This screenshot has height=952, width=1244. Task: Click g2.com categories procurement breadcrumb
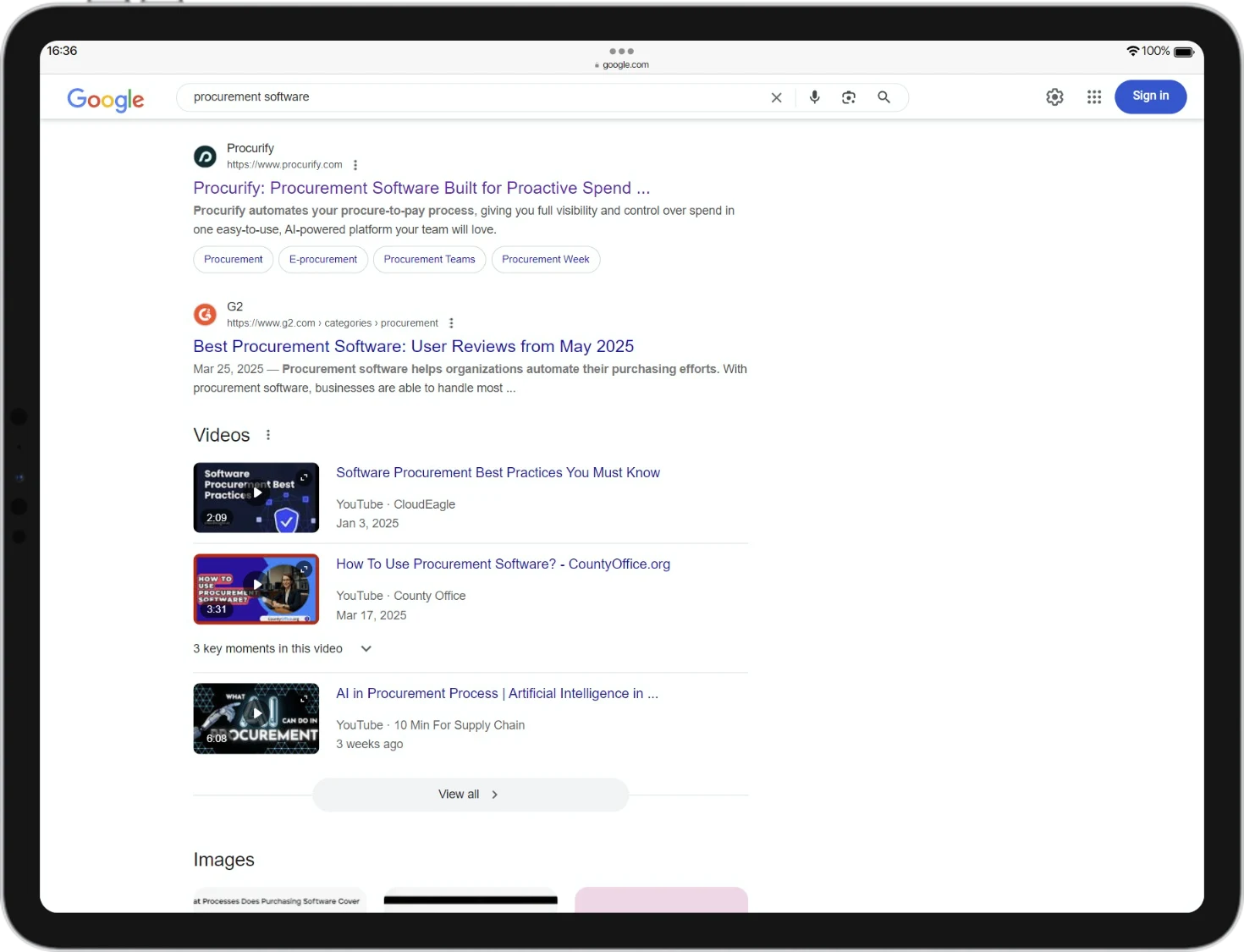tap(333, 323)
